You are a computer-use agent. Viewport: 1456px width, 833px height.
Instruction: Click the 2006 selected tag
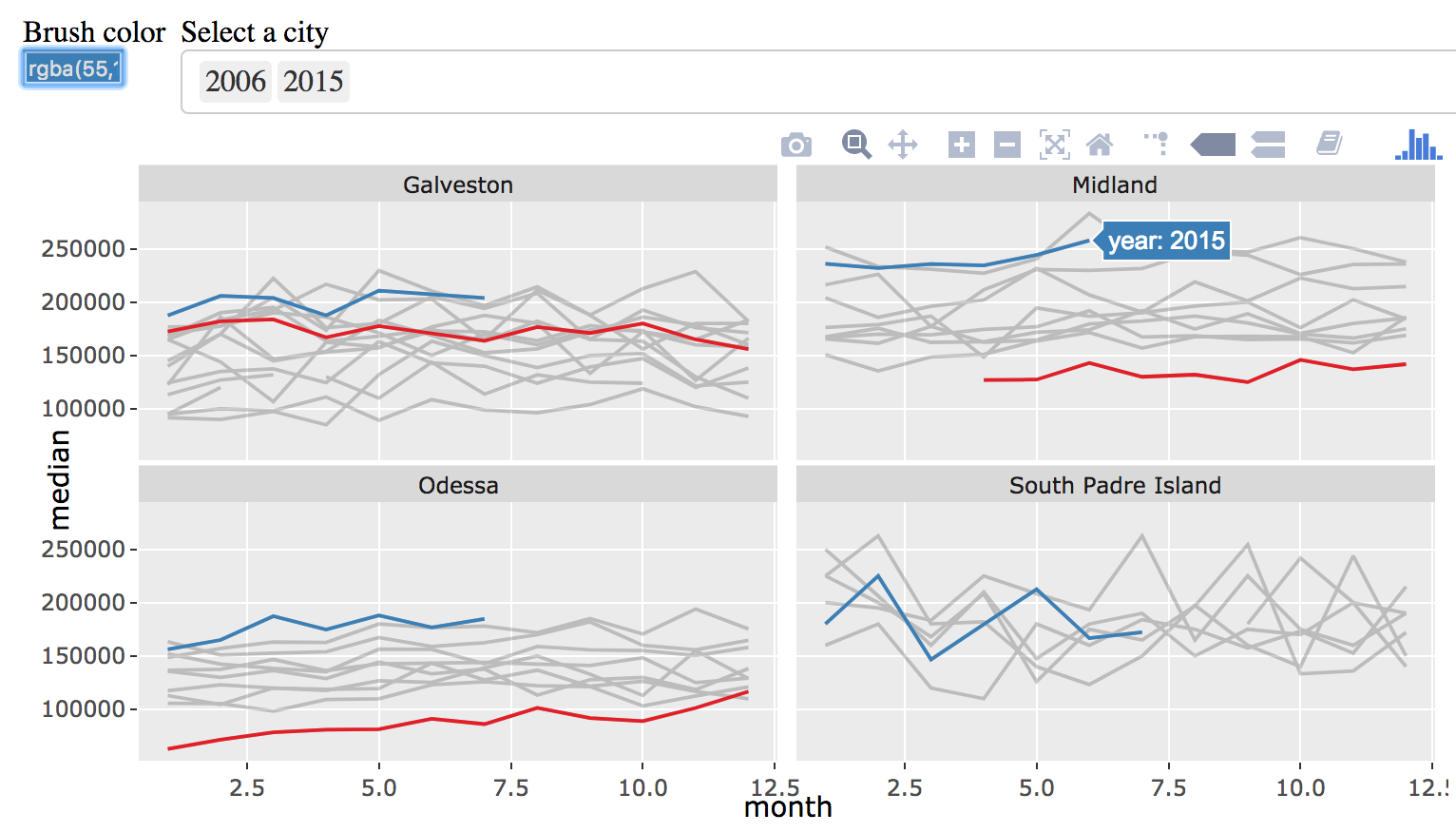tap(236, 82)
